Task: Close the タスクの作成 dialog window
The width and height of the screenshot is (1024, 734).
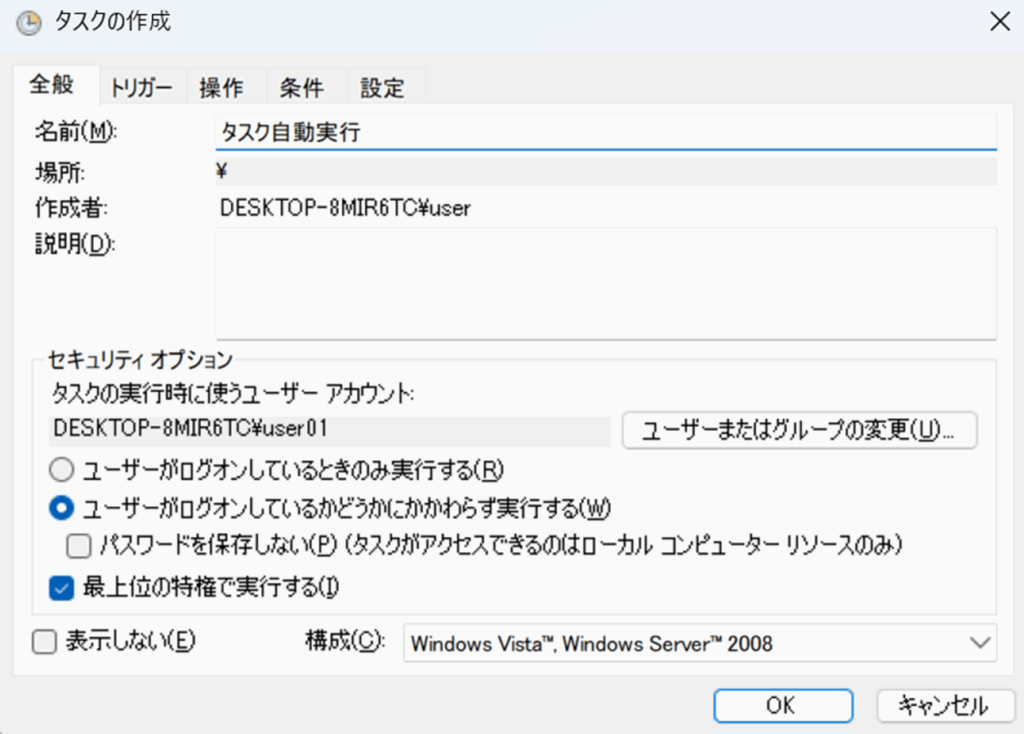Action: click(x=998, y=22)
